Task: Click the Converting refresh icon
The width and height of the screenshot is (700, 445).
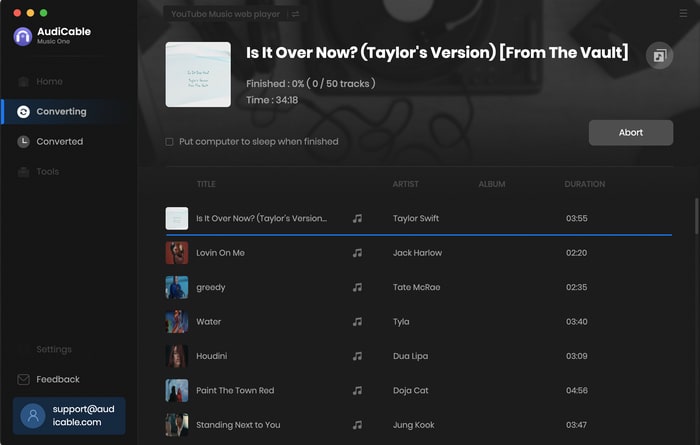Action: click(x=23, y=112)
